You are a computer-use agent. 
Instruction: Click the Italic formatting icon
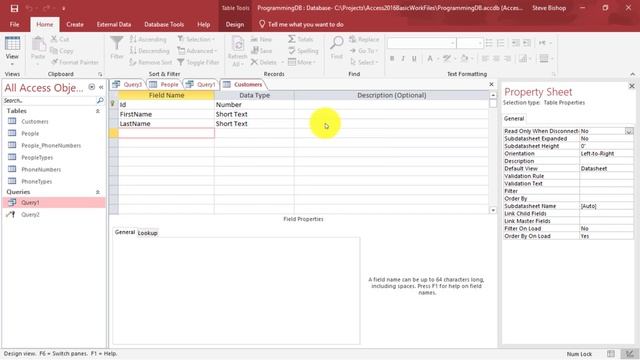403,58
